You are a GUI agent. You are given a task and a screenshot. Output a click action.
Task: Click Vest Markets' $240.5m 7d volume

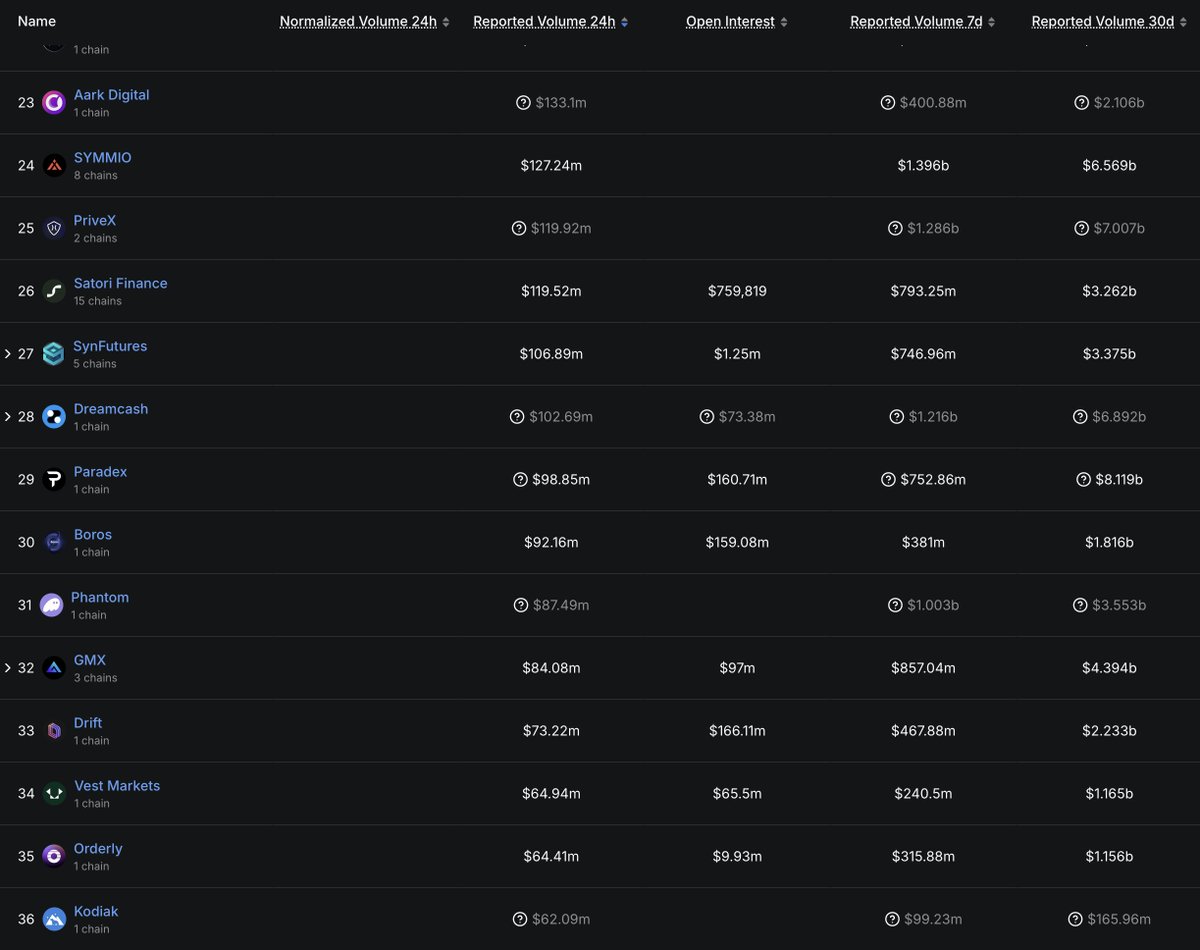coord(923,794)
